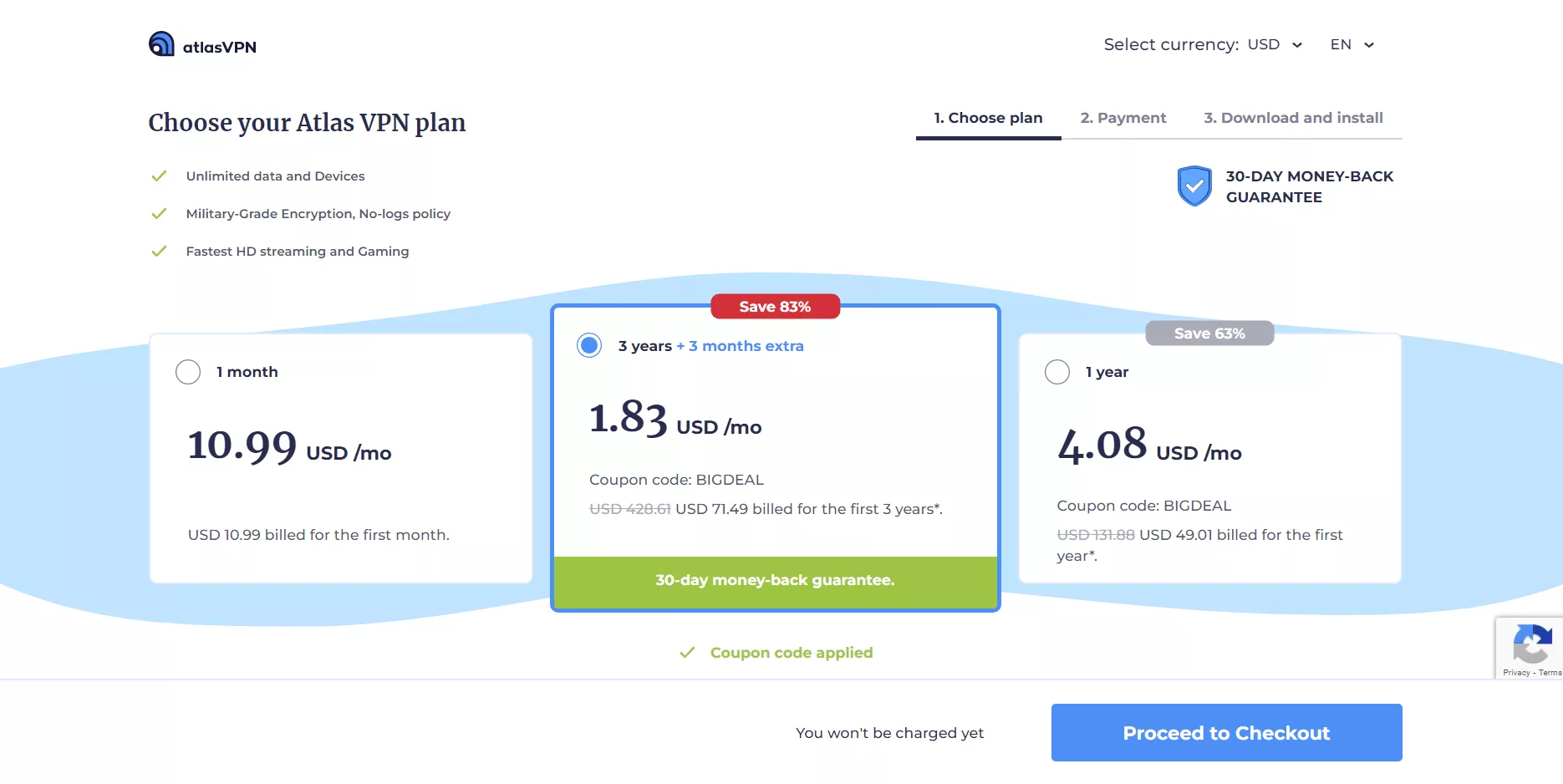Screen dimensions: 1563x784
Task: Click checkmark beside Fastest HD streaming
Action: click(159, 252)
